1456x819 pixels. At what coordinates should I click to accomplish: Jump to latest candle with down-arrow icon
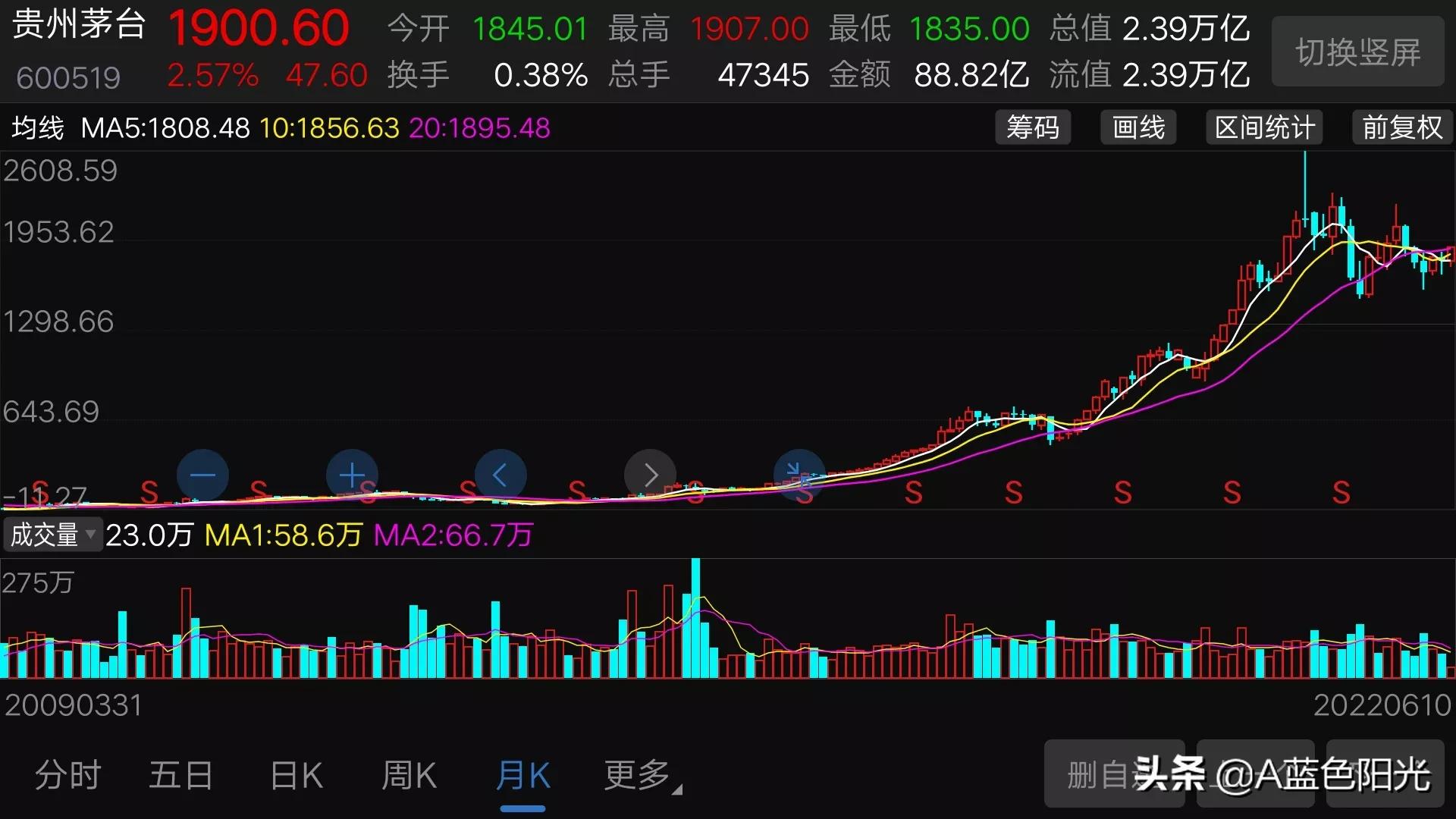(799, 475)
